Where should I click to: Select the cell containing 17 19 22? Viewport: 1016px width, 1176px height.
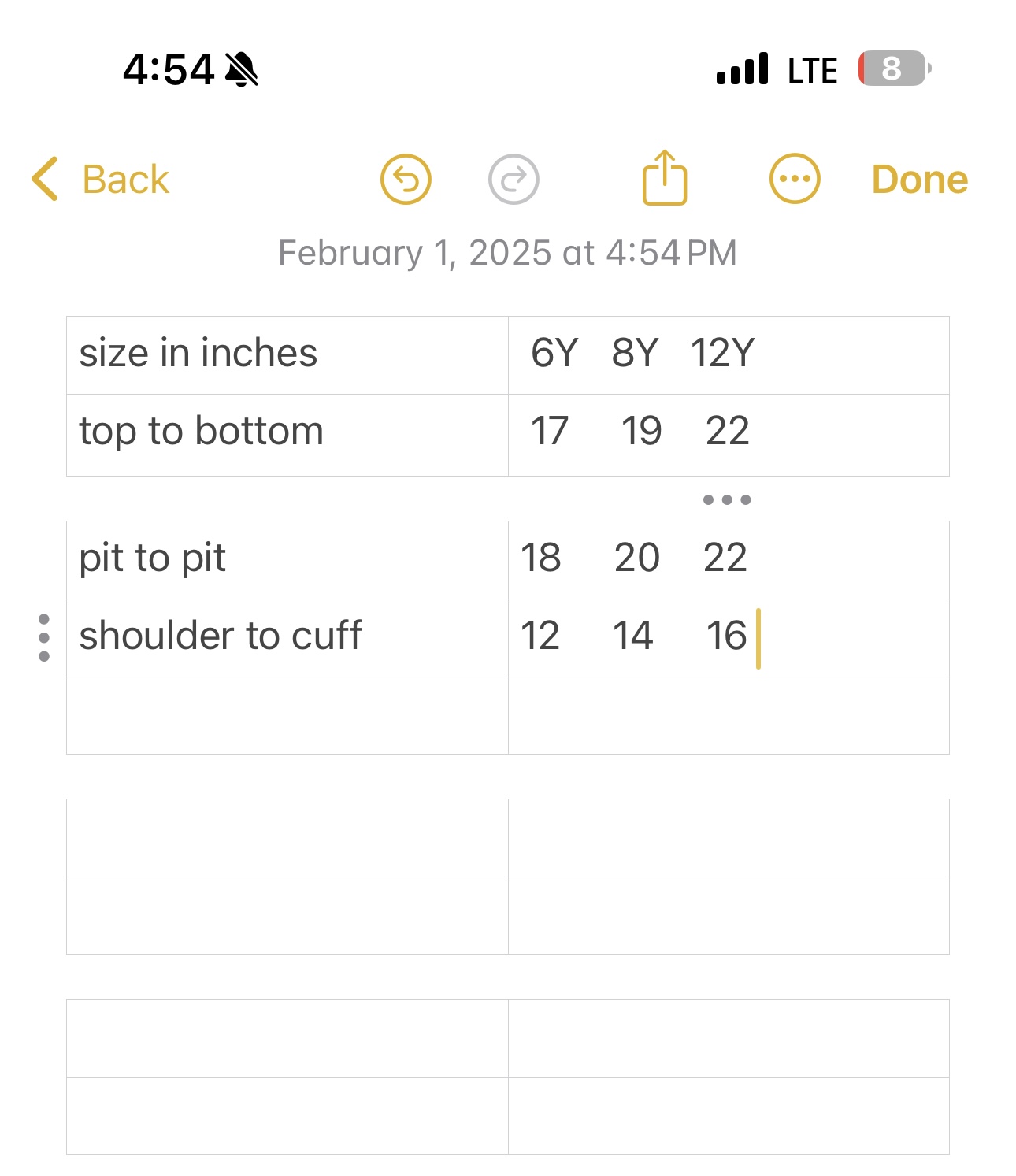click(x=729, y=435)
